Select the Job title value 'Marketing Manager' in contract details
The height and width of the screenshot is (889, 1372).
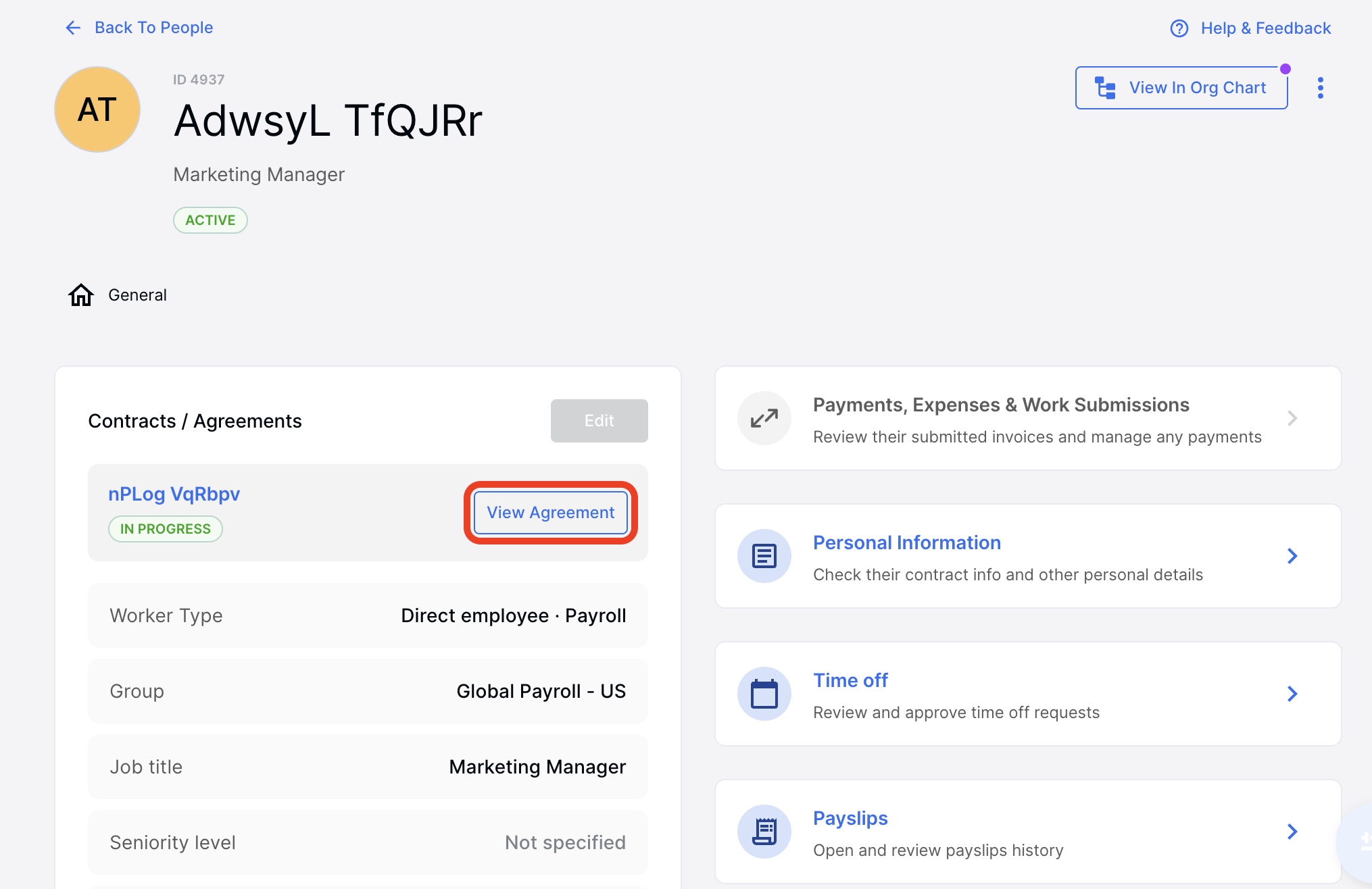pos(537,767)
